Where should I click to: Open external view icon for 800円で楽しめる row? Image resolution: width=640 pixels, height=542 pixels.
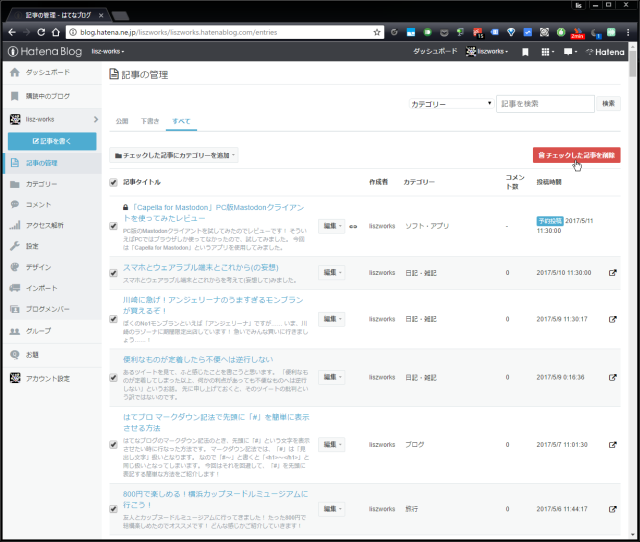click(x=613, y=509)
